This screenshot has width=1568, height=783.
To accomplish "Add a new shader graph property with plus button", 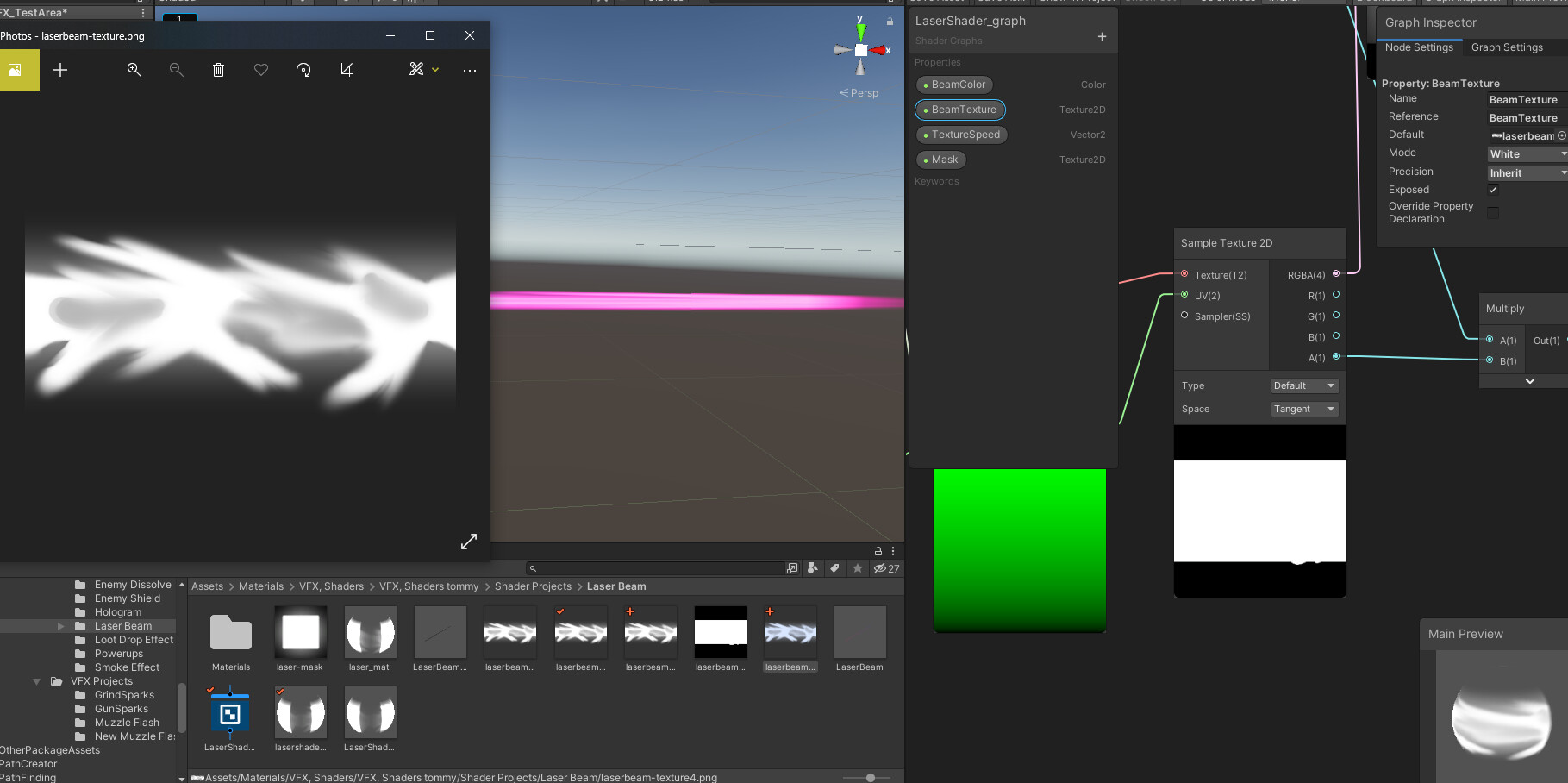I will [1103, 37].
